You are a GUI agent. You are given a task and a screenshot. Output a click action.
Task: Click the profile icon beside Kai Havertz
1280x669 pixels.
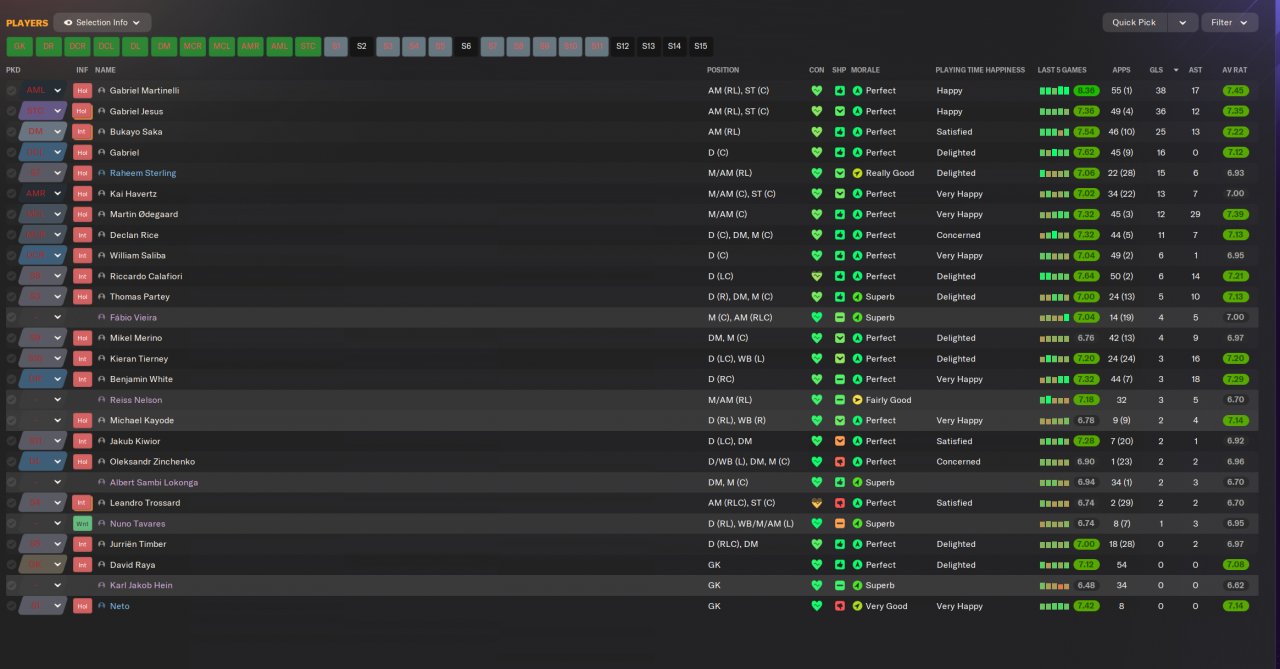pos(102,194)
